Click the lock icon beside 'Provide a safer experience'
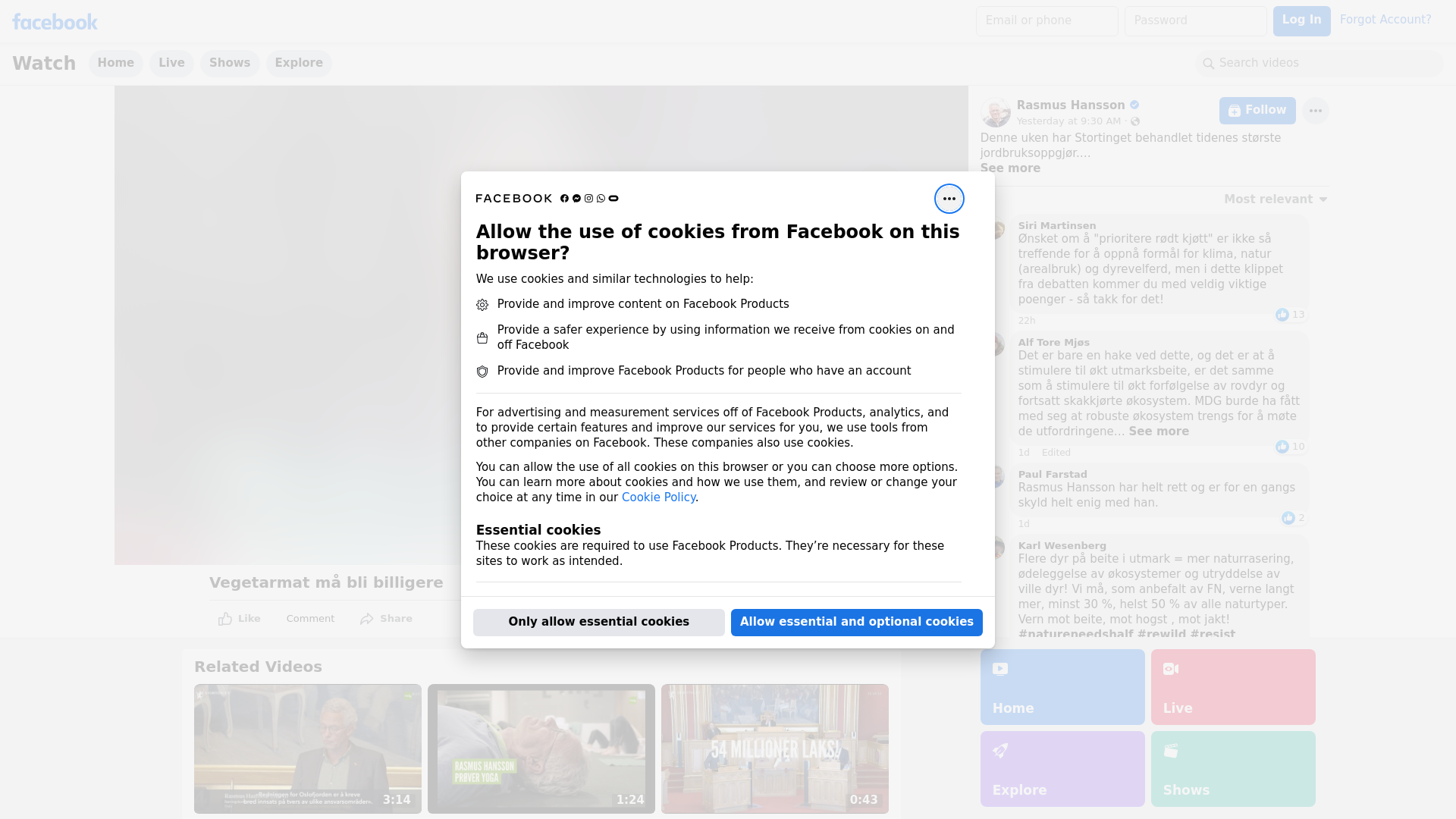This screenshot has height=819, width=1456. 482,338
